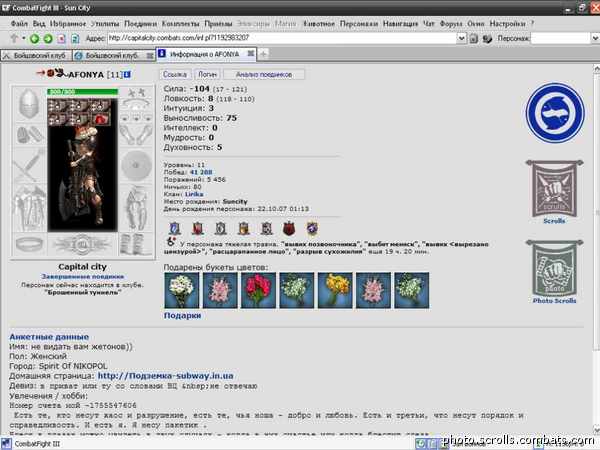Click the first blue shield medal icon
The height and width of the screenshot is (450, 600).
point(175,228)
